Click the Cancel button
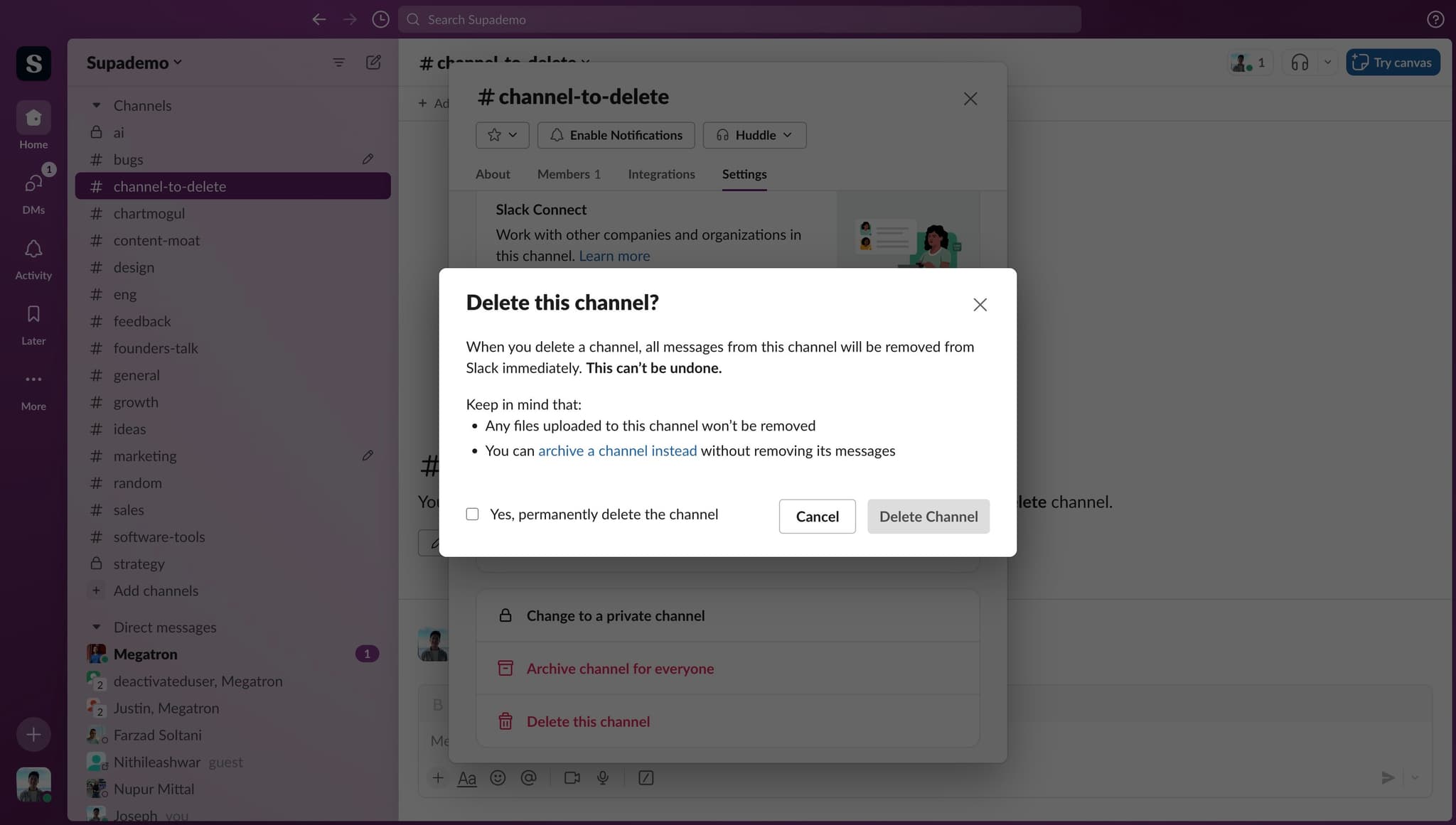 [816, 517]
